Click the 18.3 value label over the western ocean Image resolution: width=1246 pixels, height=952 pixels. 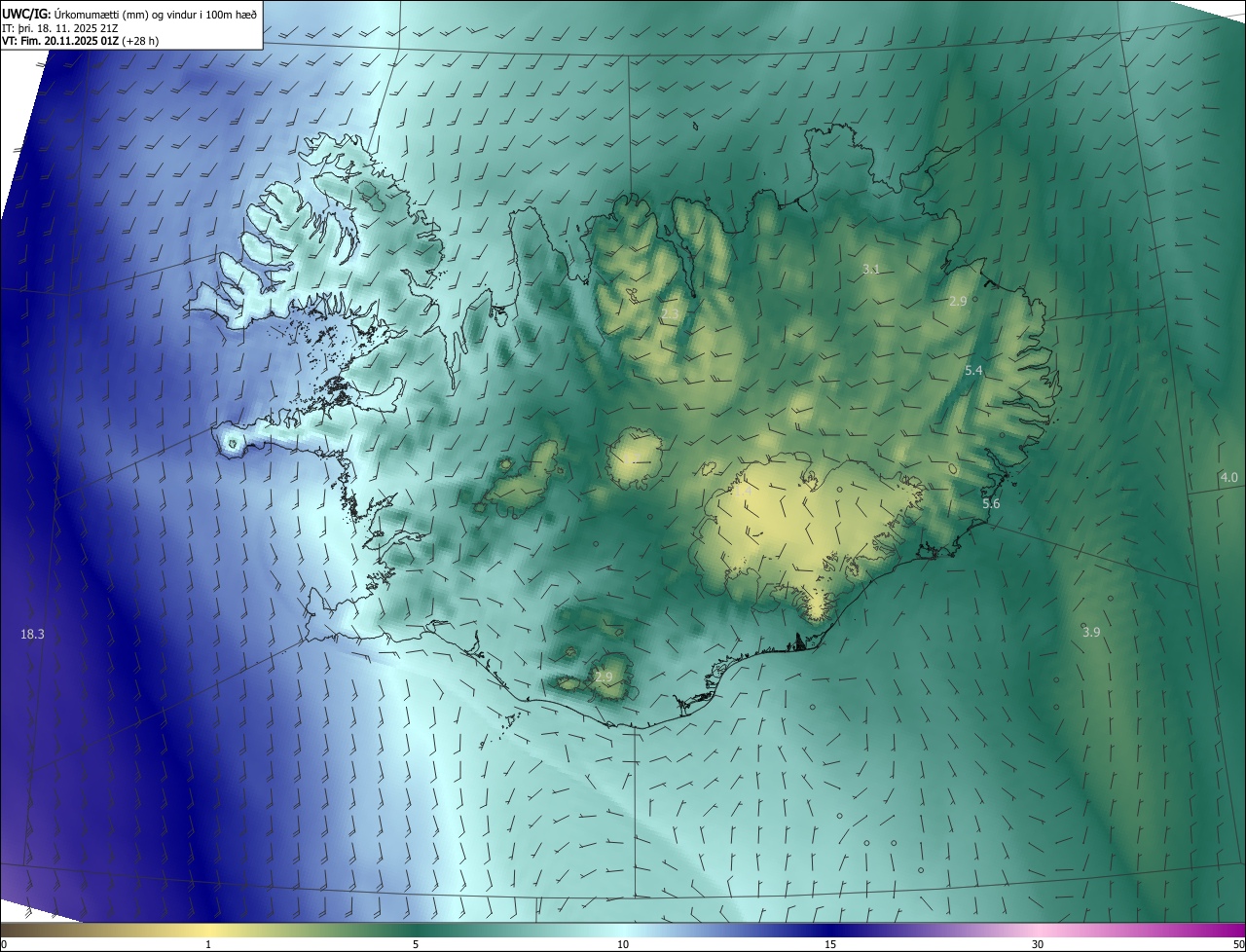pos(32,634)
